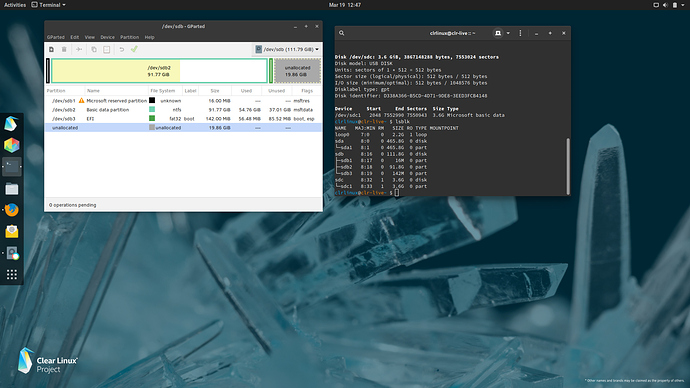
Task: Open the GParted menu
Action: tap(56, 37)
